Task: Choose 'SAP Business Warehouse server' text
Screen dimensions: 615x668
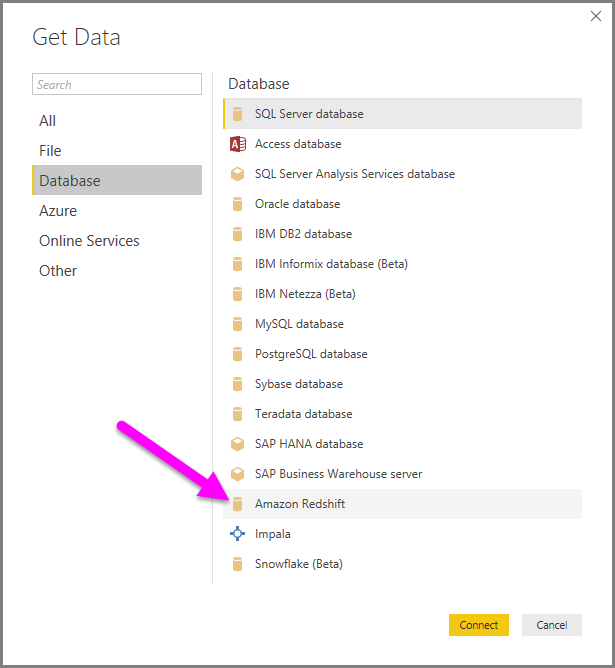Action: 339,474
